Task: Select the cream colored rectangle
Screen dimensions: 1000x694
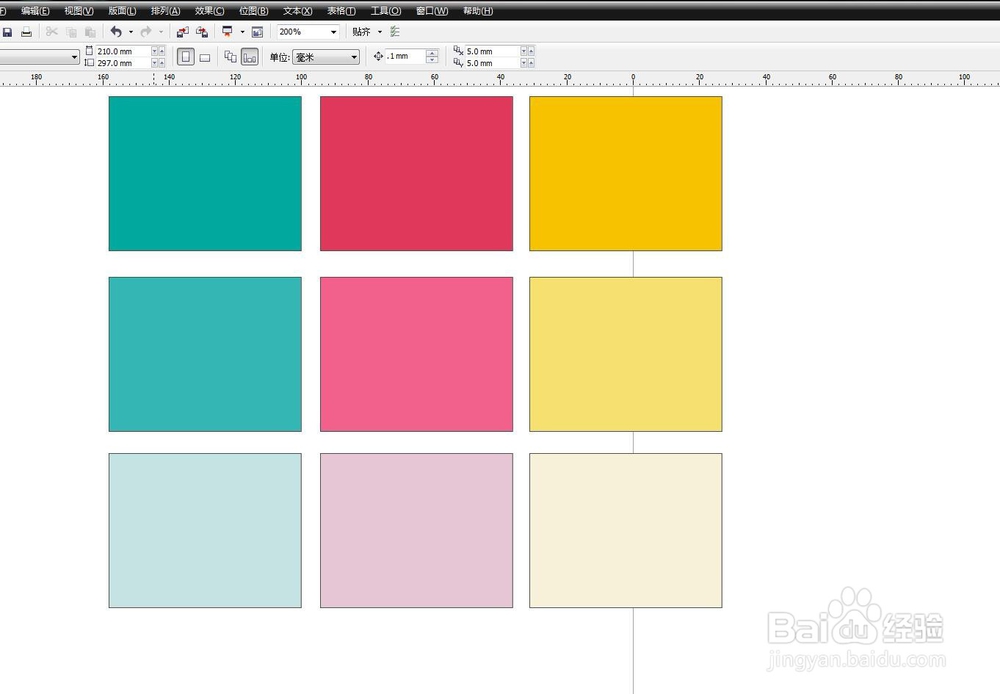Action: [626, 530]
